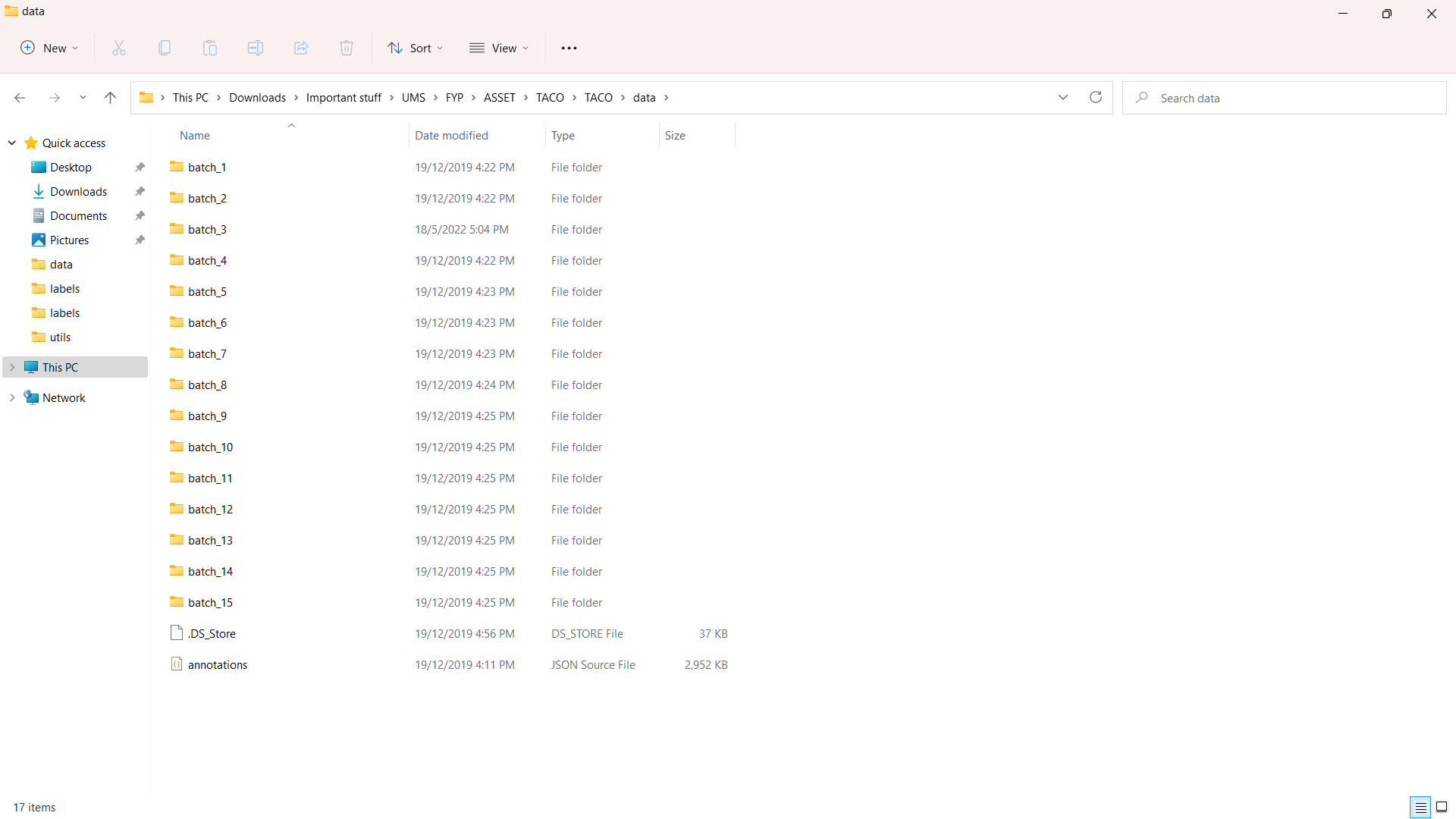Screen dimensions: 1456x819
Task: Open the FYP breadcrumb folder
Action: click(x=455, y=97)
